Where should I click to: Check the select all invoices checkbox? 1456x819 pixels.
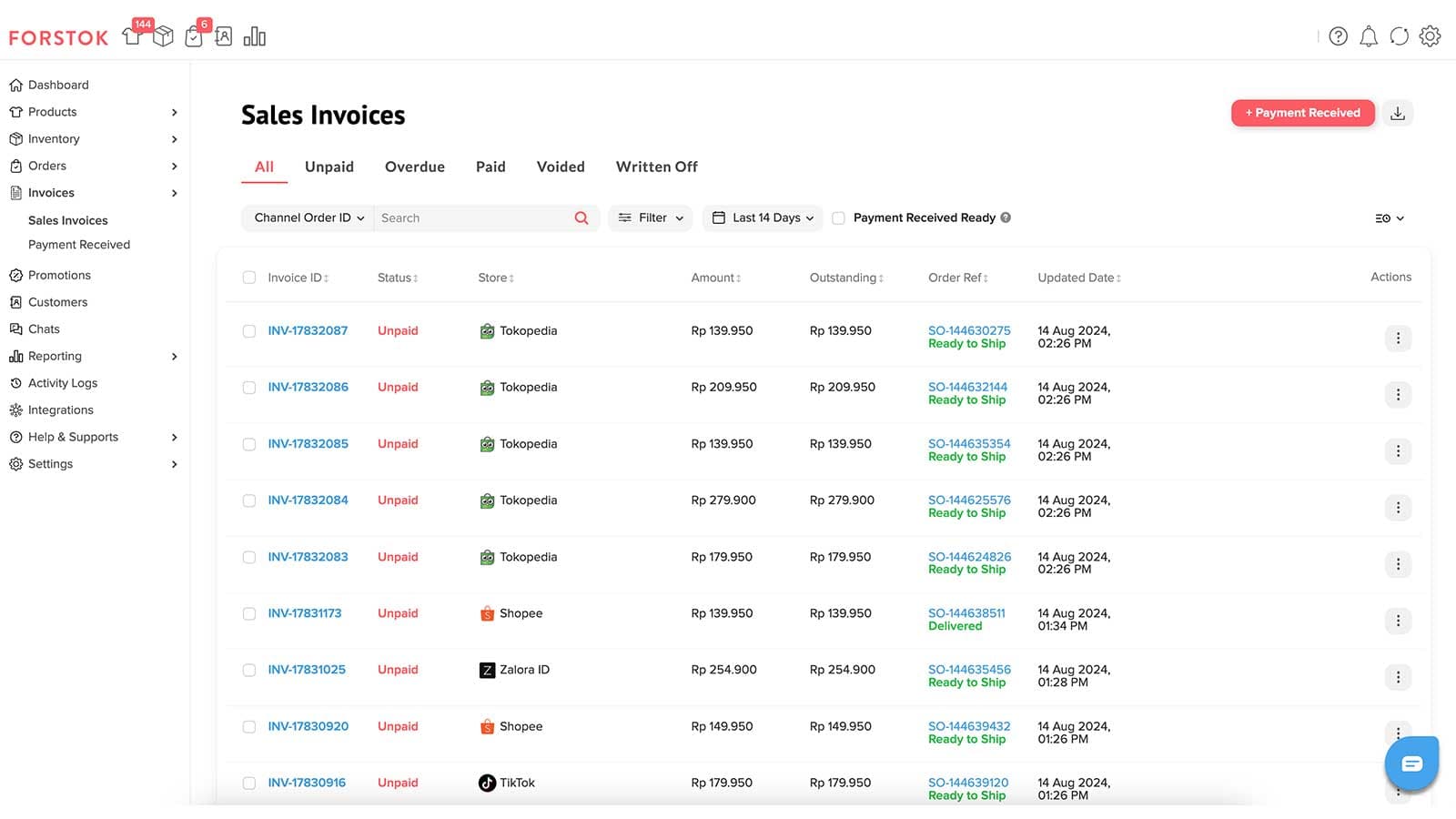249,278
